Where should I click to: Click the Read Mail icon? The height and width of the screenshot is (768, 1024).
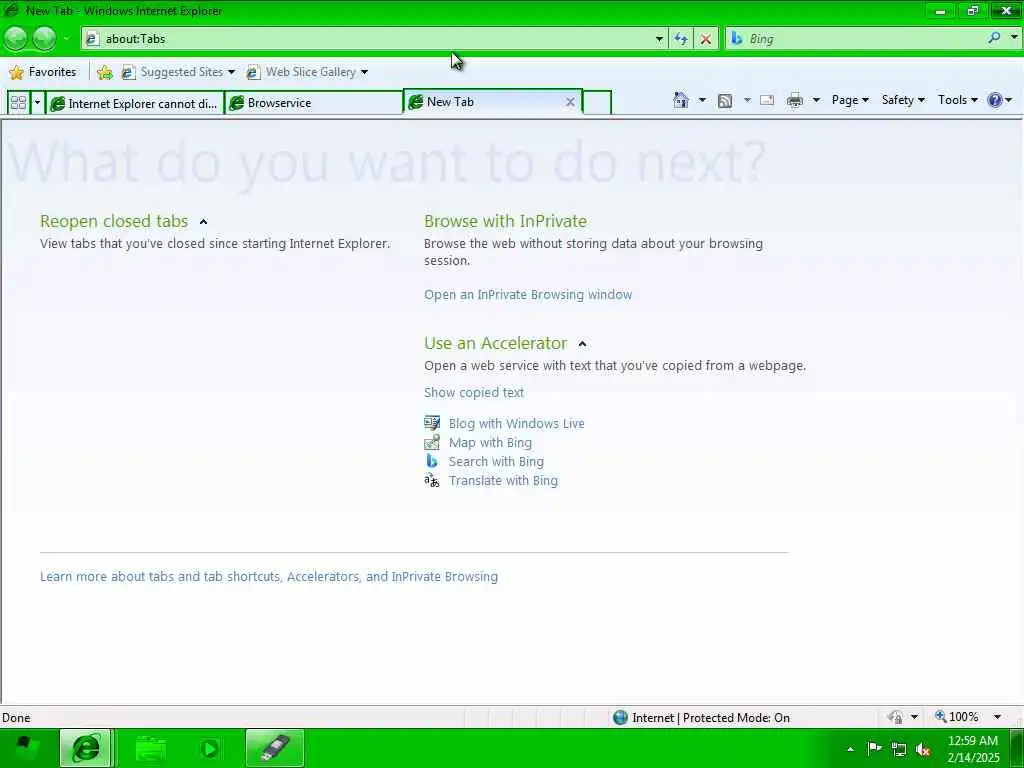point(767,100)
